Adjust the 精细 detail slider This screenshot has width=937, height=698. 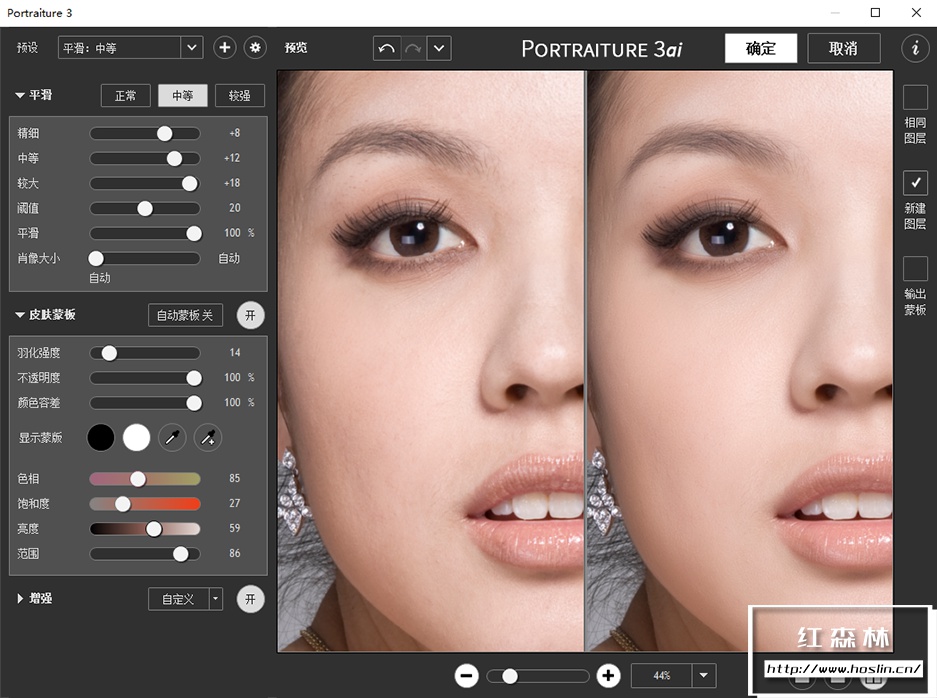pyautogui.click(x=145, y=133)
